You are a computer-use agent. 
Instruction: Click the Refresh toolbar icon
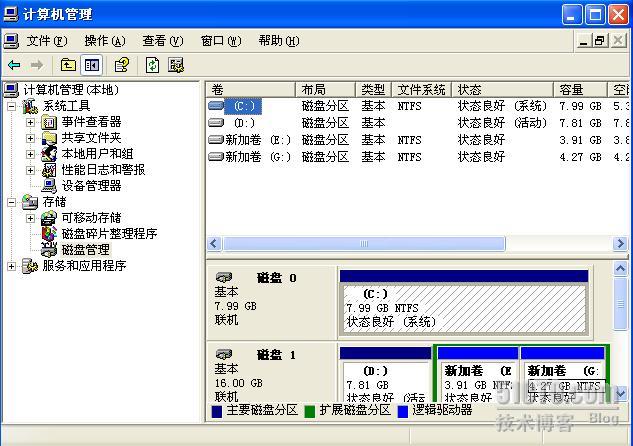(x=152, y=65)
